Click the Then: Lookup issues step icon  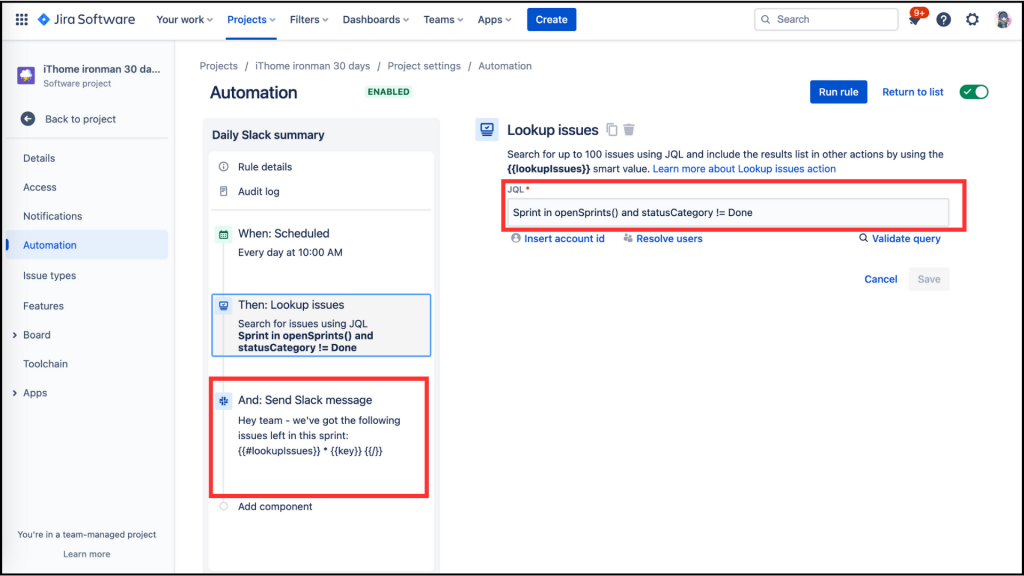click(x=223, y=305)
